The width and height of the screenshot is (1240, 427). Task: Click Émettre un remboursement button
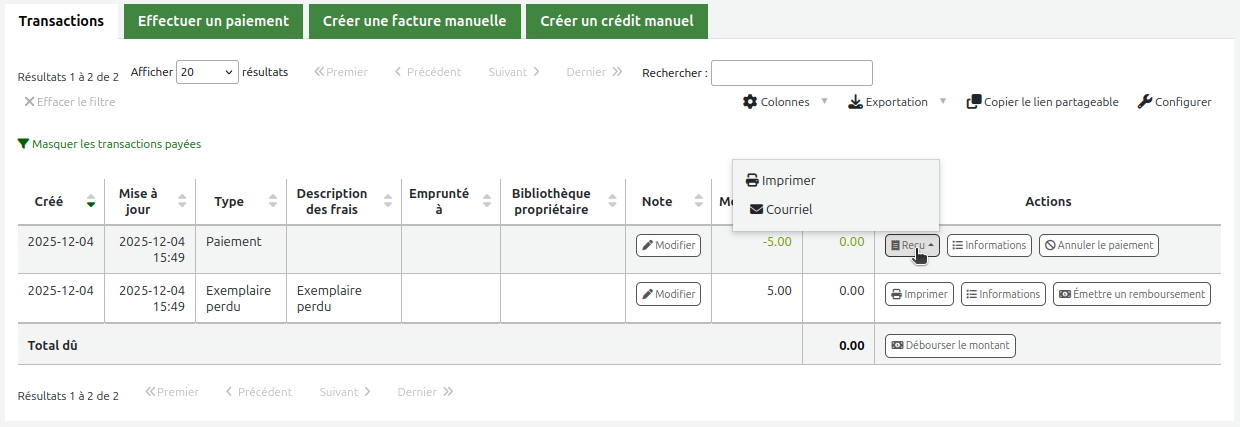coord(1131,294)
